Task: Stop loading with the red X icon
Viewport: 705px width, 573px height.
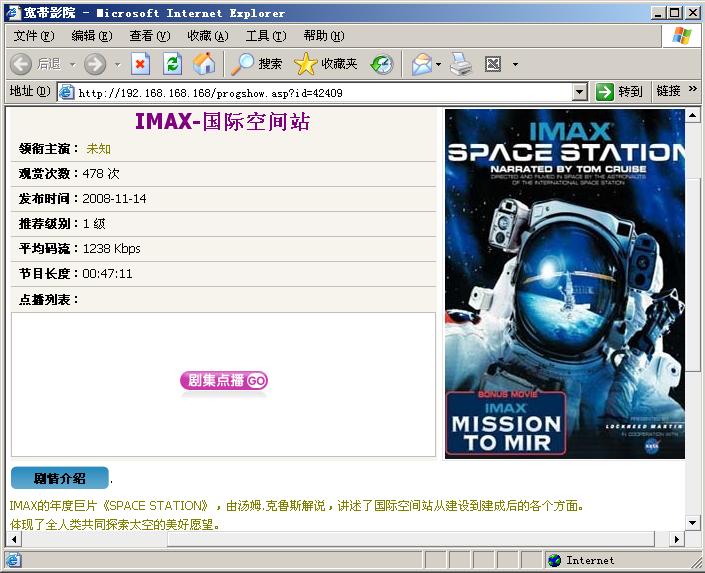Action: coord(140,64)
